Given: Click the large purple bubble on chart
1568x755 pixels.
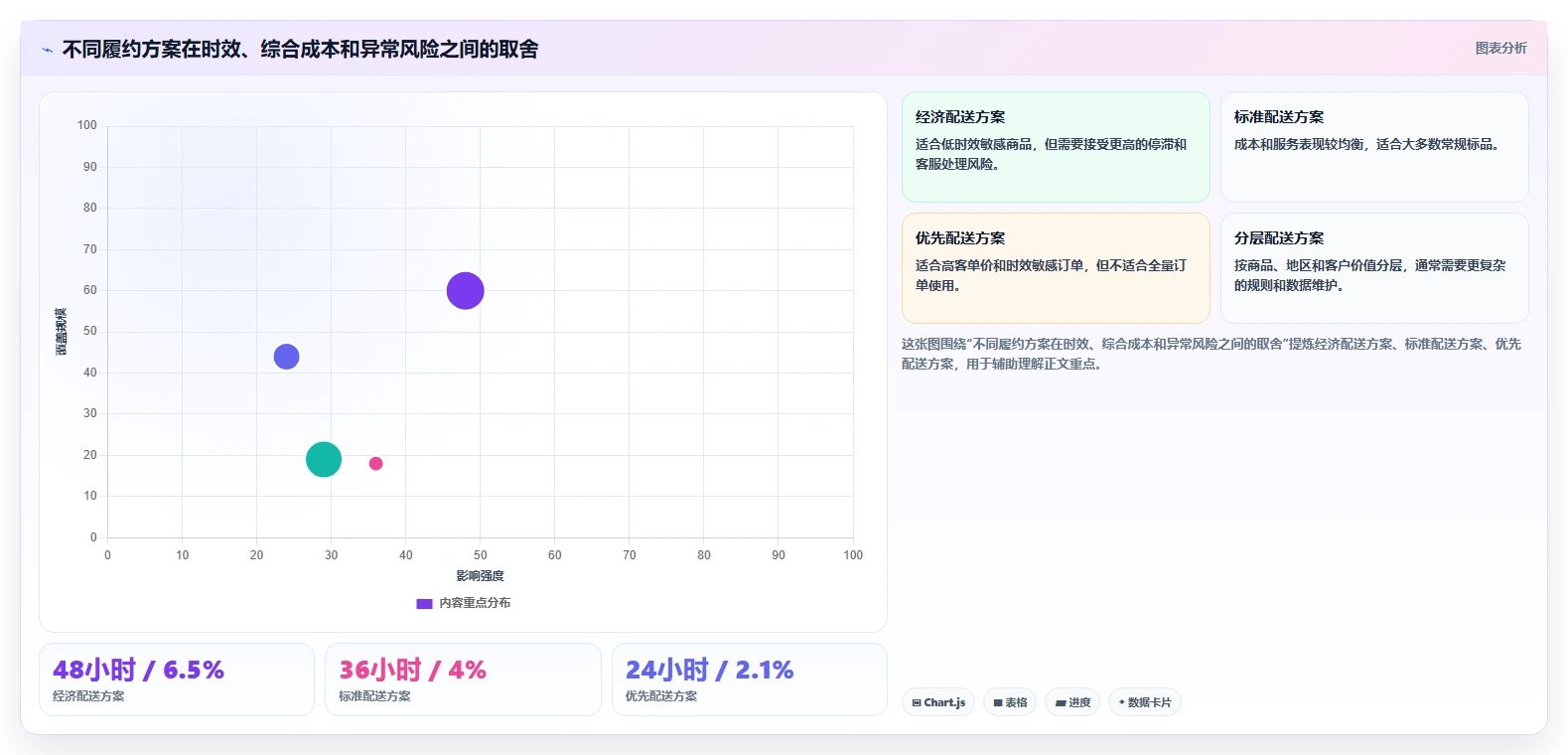Looking at the screenshot, I should [x=465, y=291].
